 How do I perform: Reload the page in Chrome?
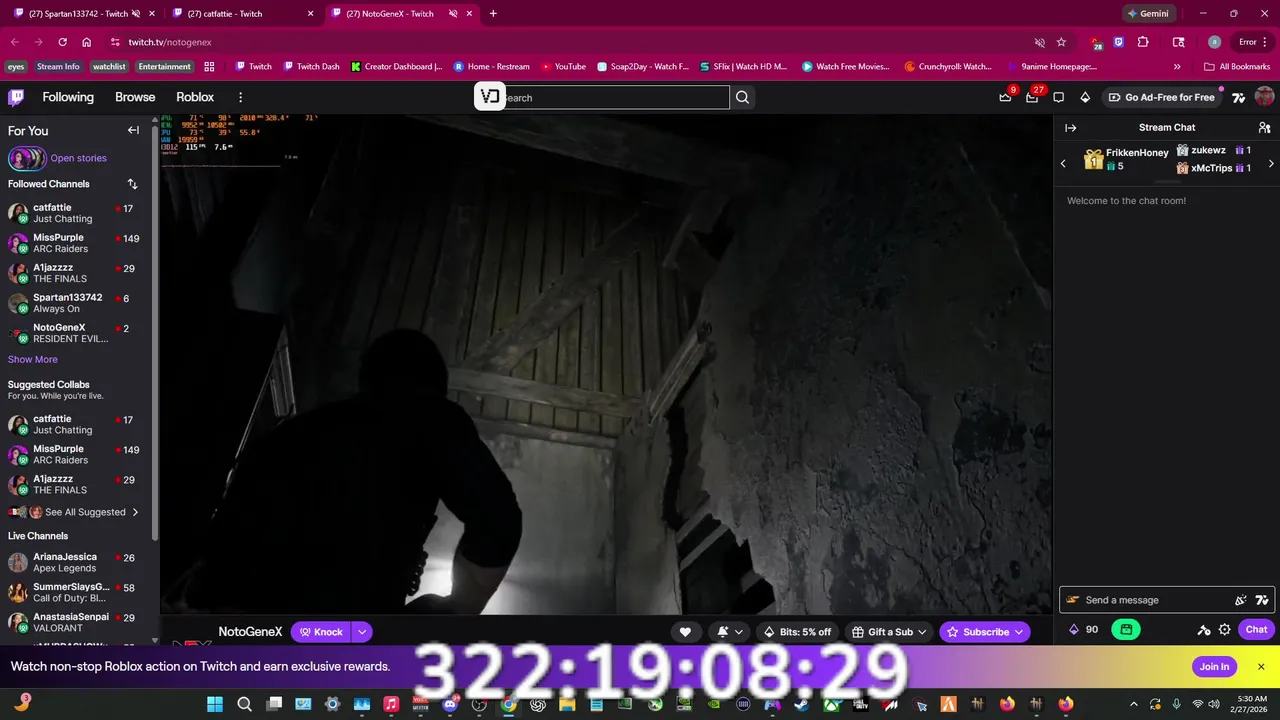[62, 42]
